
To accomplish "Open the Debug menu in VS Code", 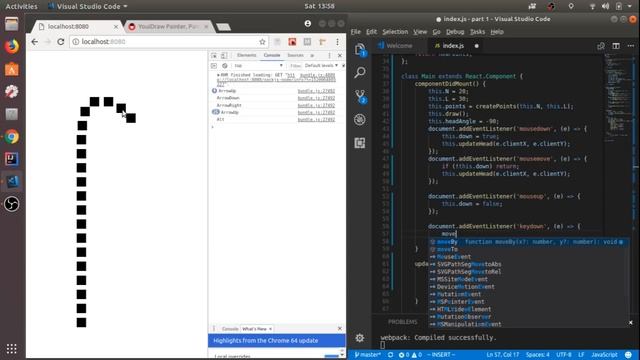I will (x=455, y=32).
